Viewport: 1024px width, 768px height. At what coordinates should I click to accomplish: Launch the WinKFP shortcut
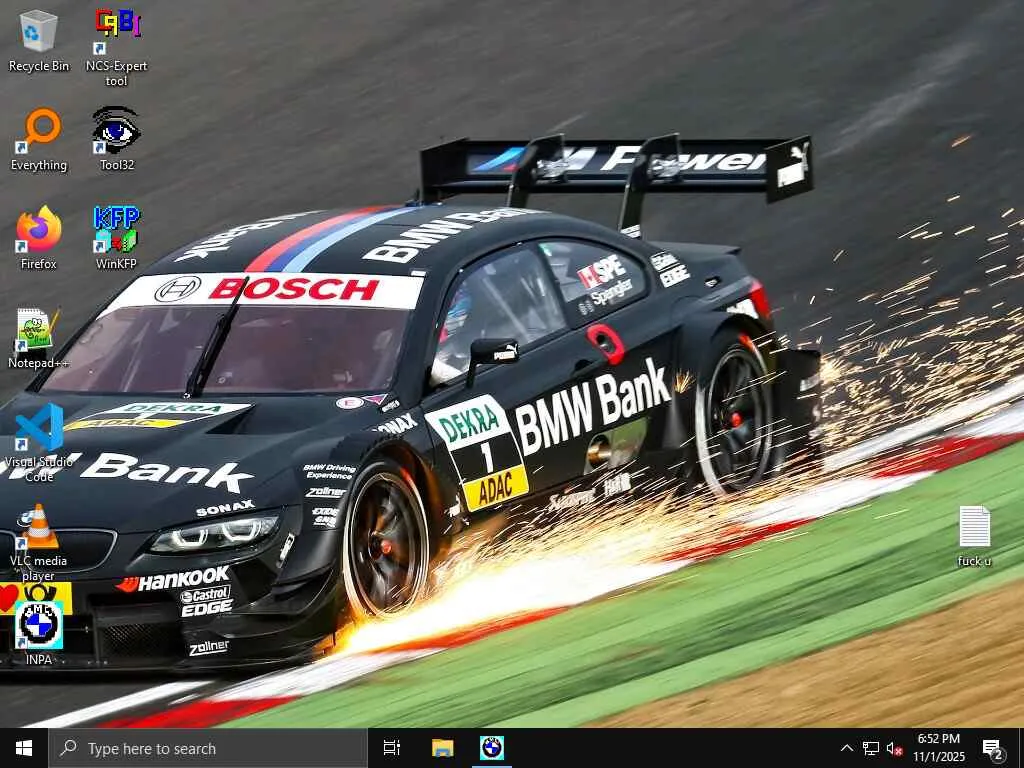point(116,238)
